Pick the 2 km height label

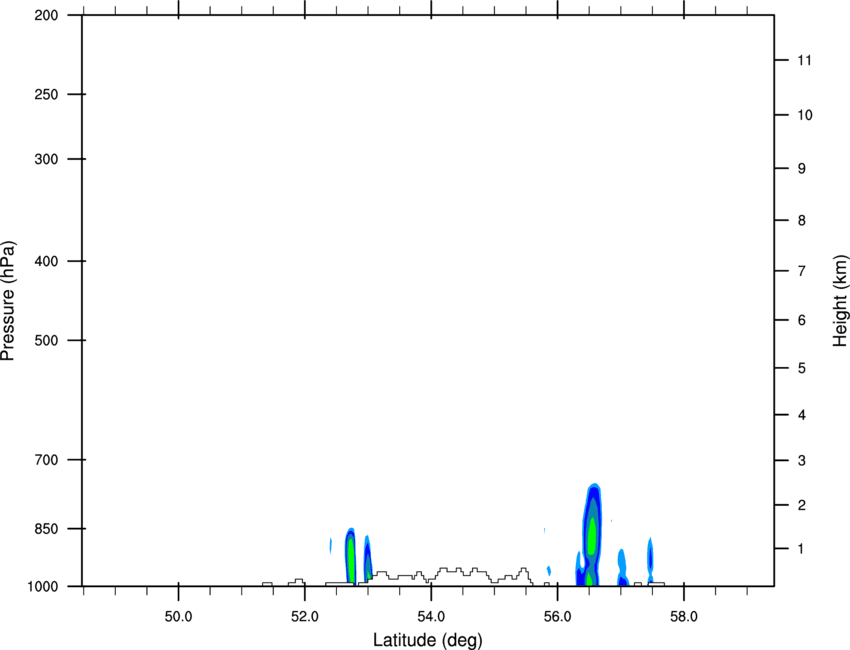[802, 505]
